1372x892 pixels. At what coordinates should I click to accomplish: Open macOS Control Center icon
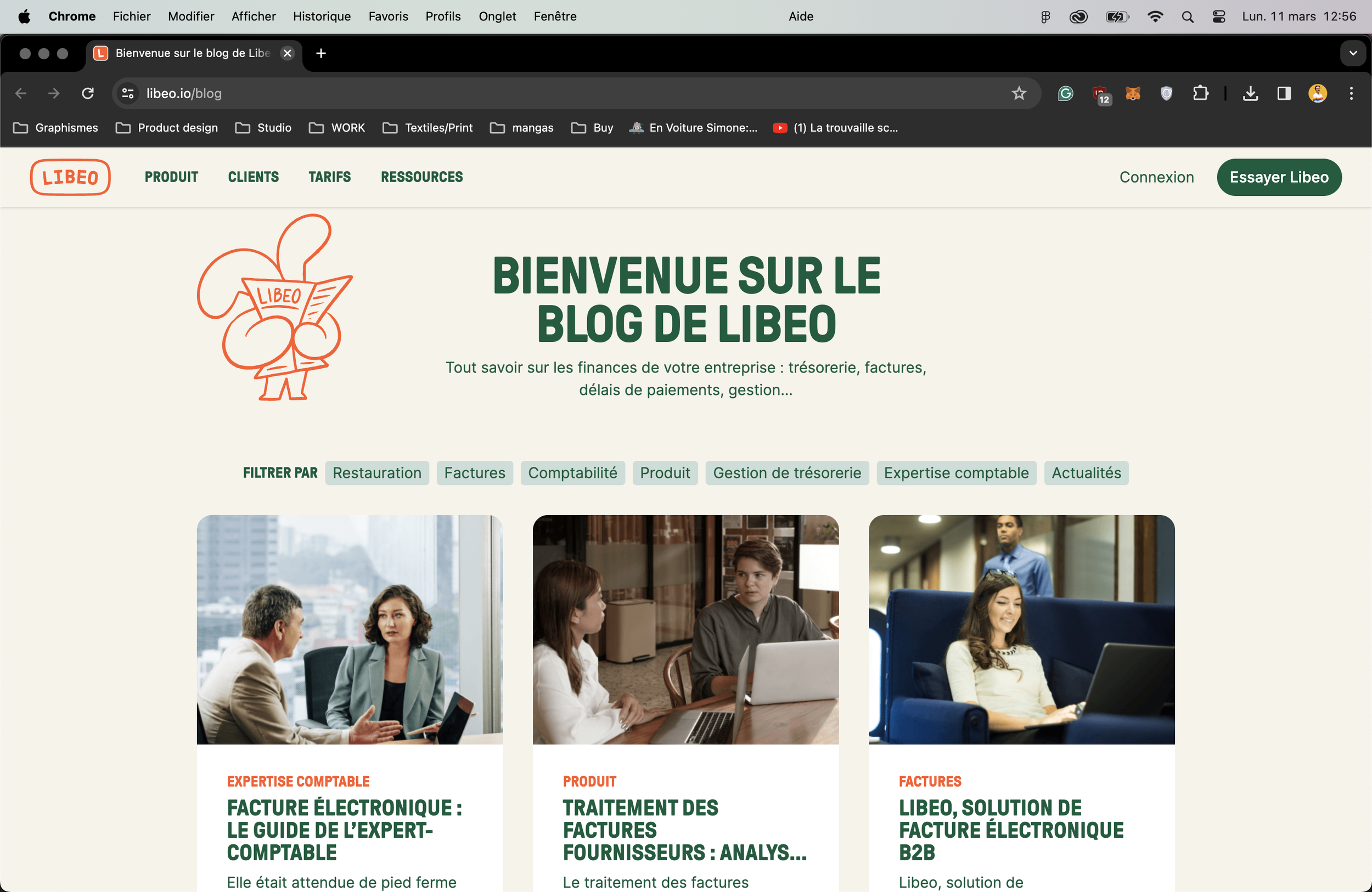tap(1219, 16)
